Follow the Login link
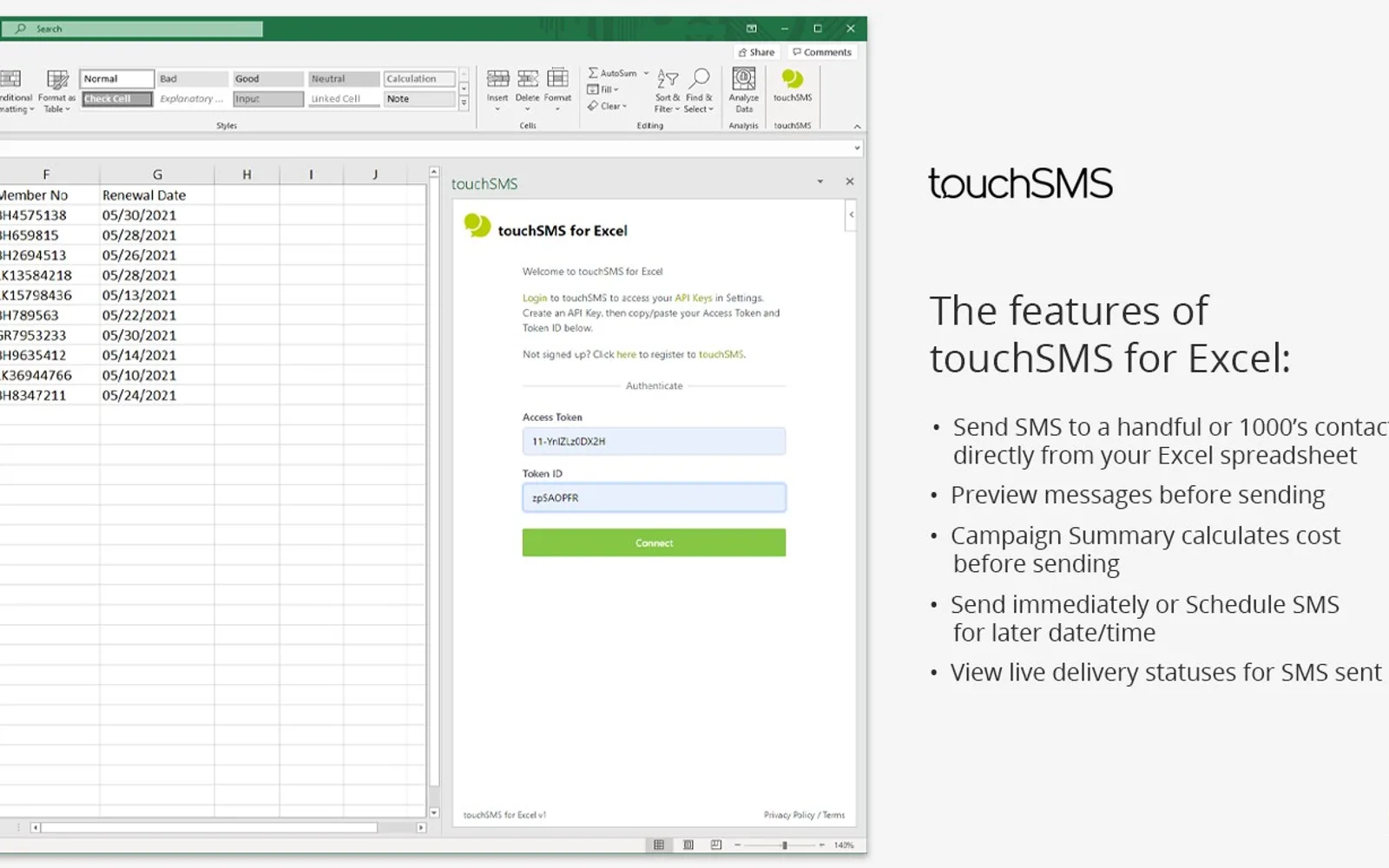Screen dimensions: 1389x868 point(535,298)
